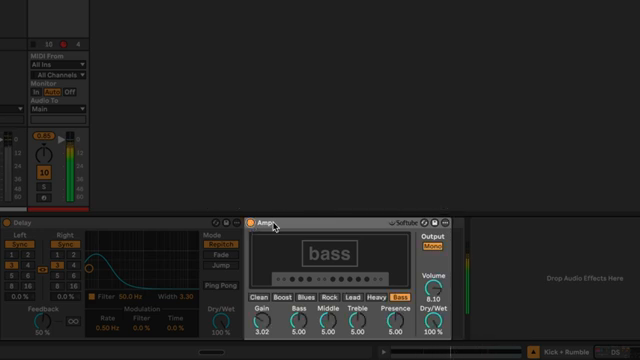Toggle Left channel Sync in Delay

pos(20,244)
